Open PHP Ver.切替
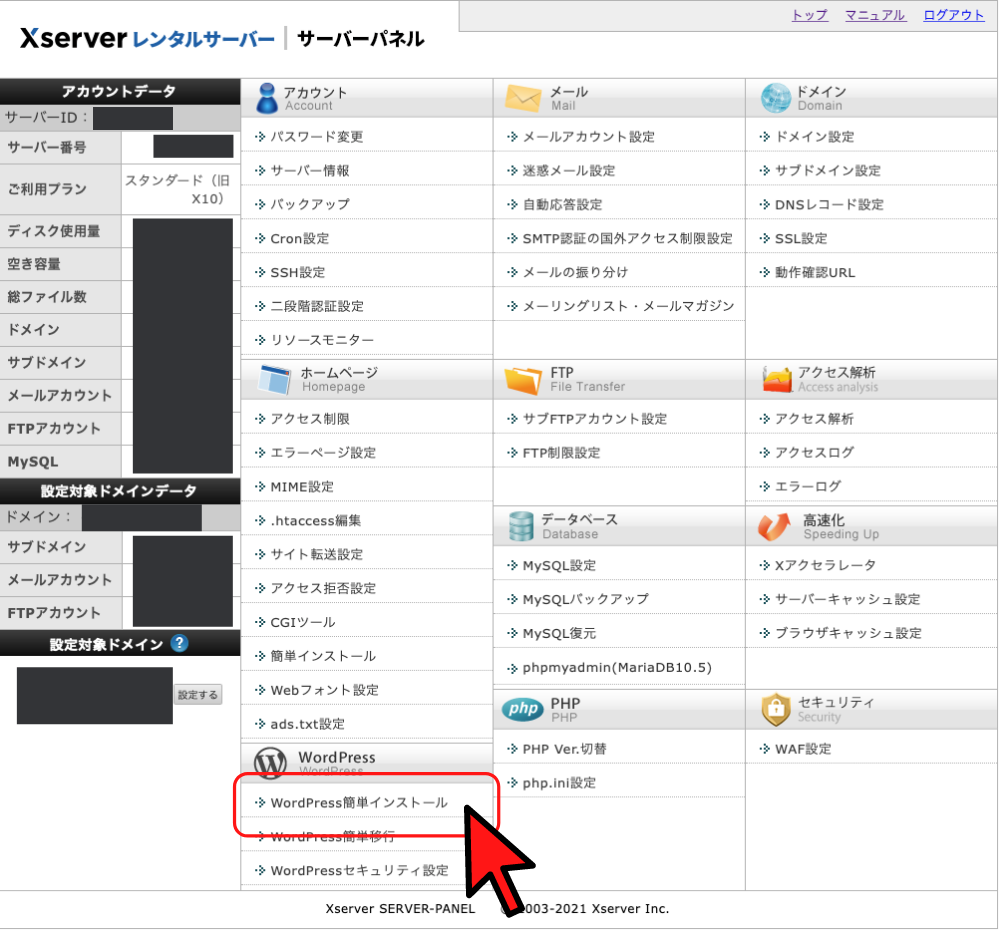Viewport: 1000px width, 930px height. click(564, 749)
